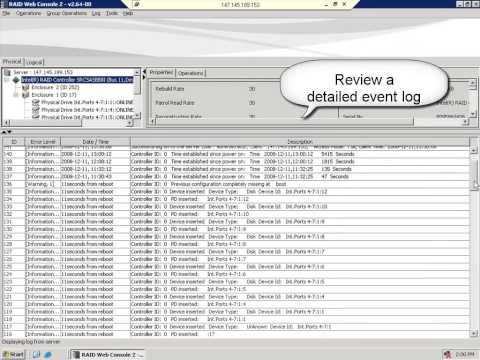This screenshot has width=480, height=360.
Task: Select log event ID 125
Action: click(x=236, y=267)
